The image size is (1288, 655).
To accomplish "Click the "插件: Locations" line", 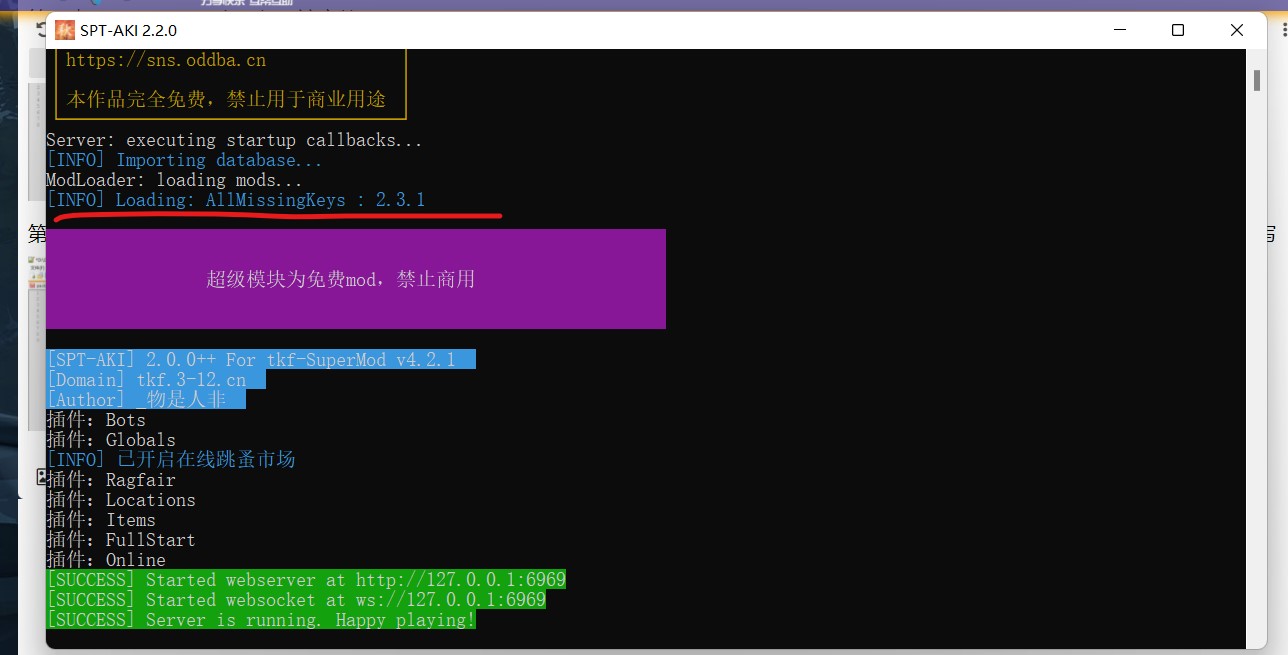I will click(121, 500).
